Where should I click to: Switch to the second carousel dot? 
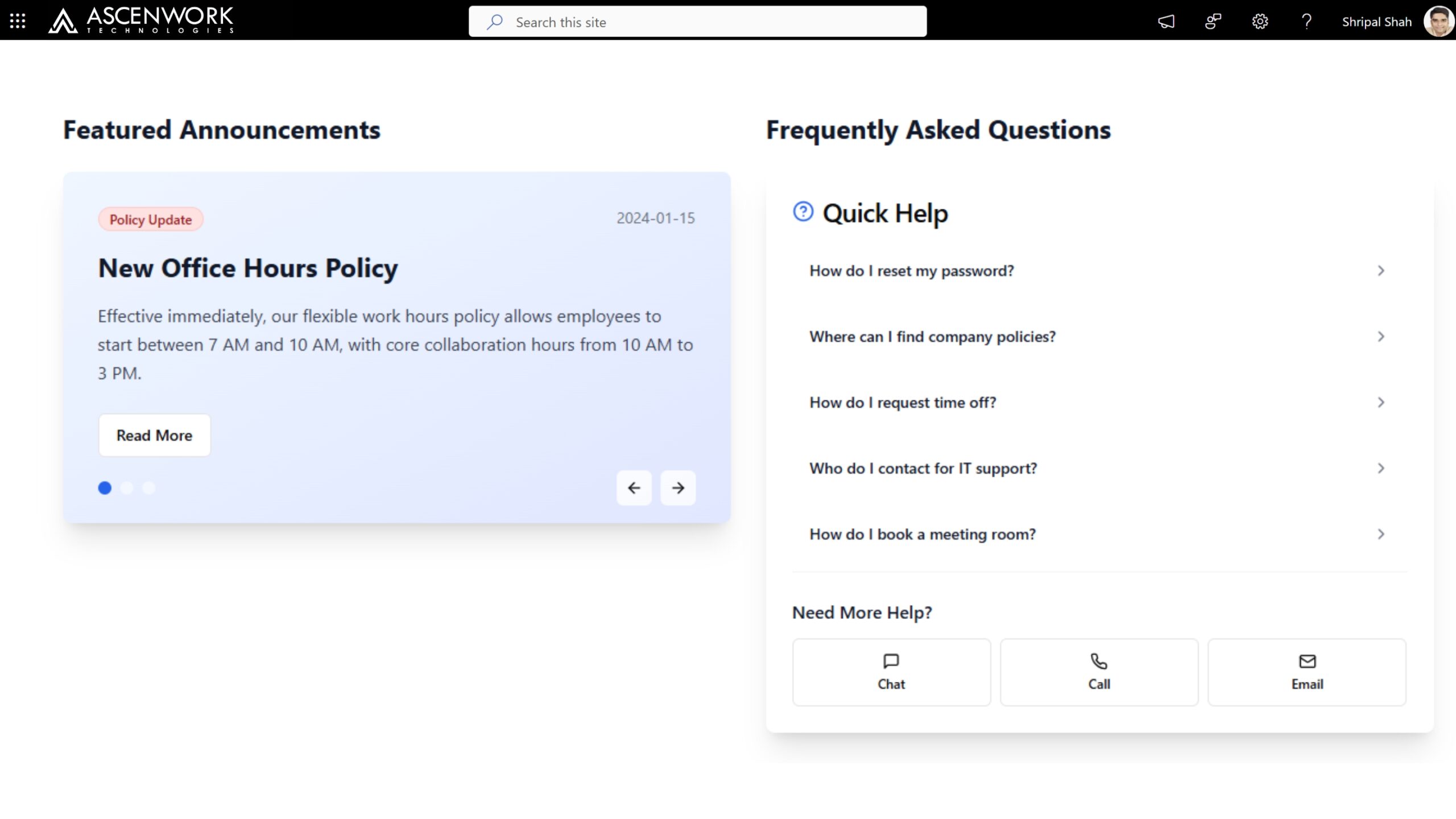127,488
